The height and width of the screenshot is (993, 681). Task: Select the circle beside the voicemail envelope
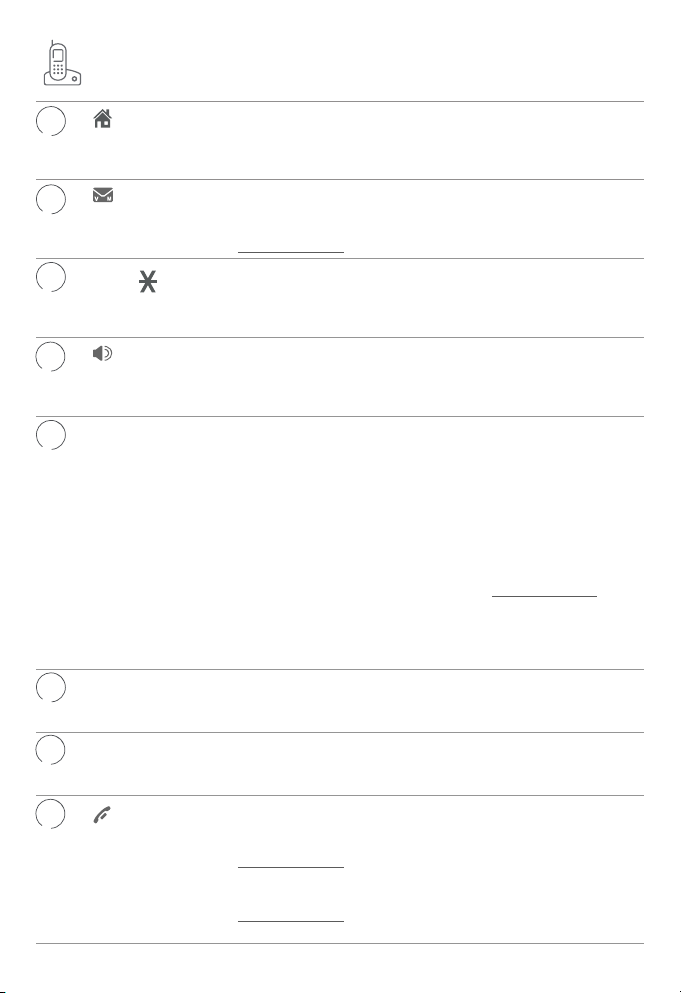51,199
